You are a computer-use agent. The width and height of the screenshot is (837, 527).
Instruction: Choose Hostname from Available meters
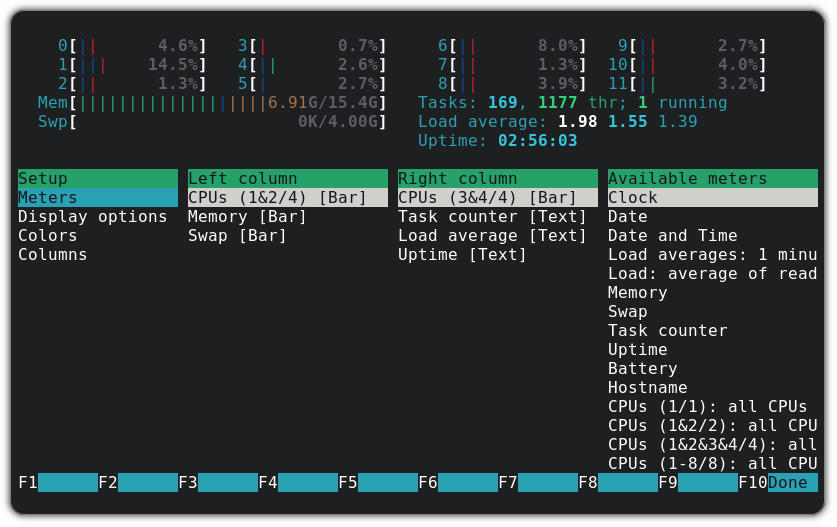(648, 388)
